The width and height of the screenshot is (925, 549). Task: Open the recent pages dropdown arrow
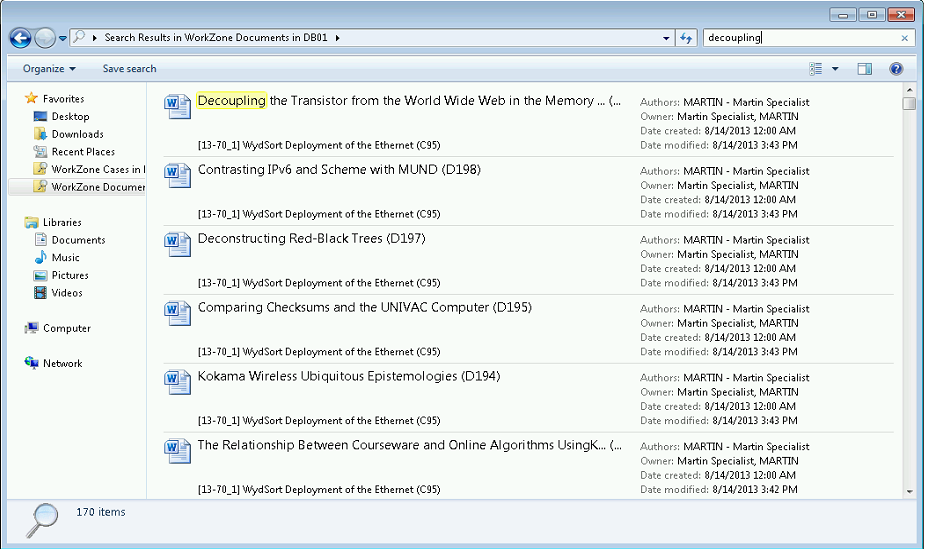point(63,38)
